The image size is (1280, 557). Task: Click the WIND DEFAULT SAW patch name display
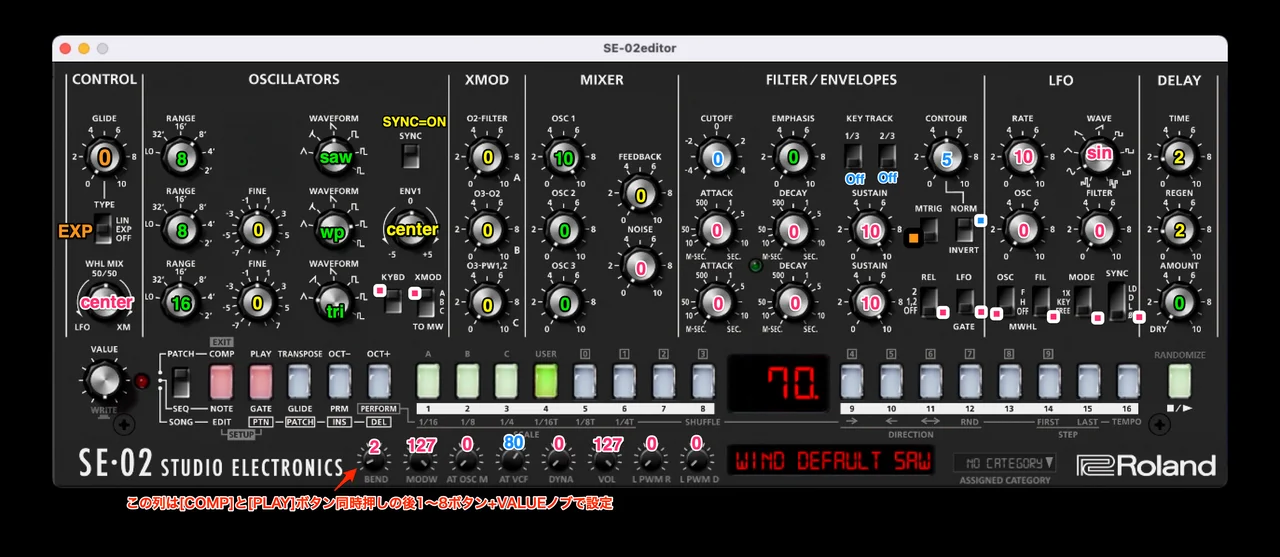tap(833, 462)
